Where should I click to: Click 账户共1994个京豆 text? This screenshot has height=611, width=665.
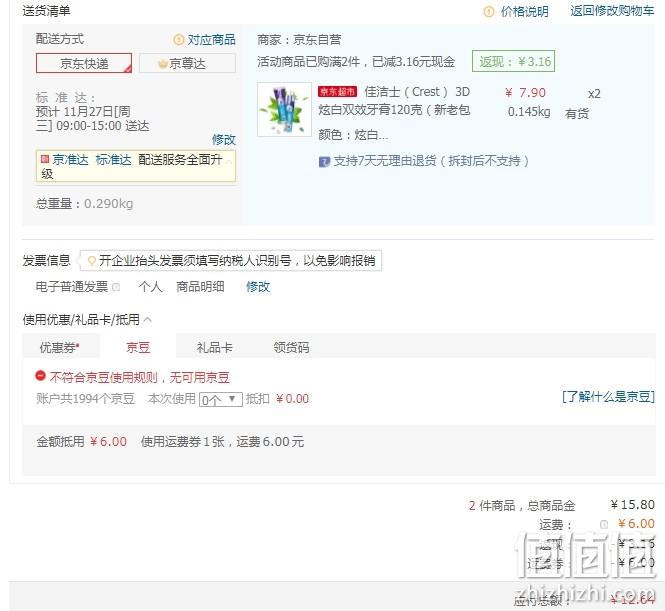pos(86,399)
